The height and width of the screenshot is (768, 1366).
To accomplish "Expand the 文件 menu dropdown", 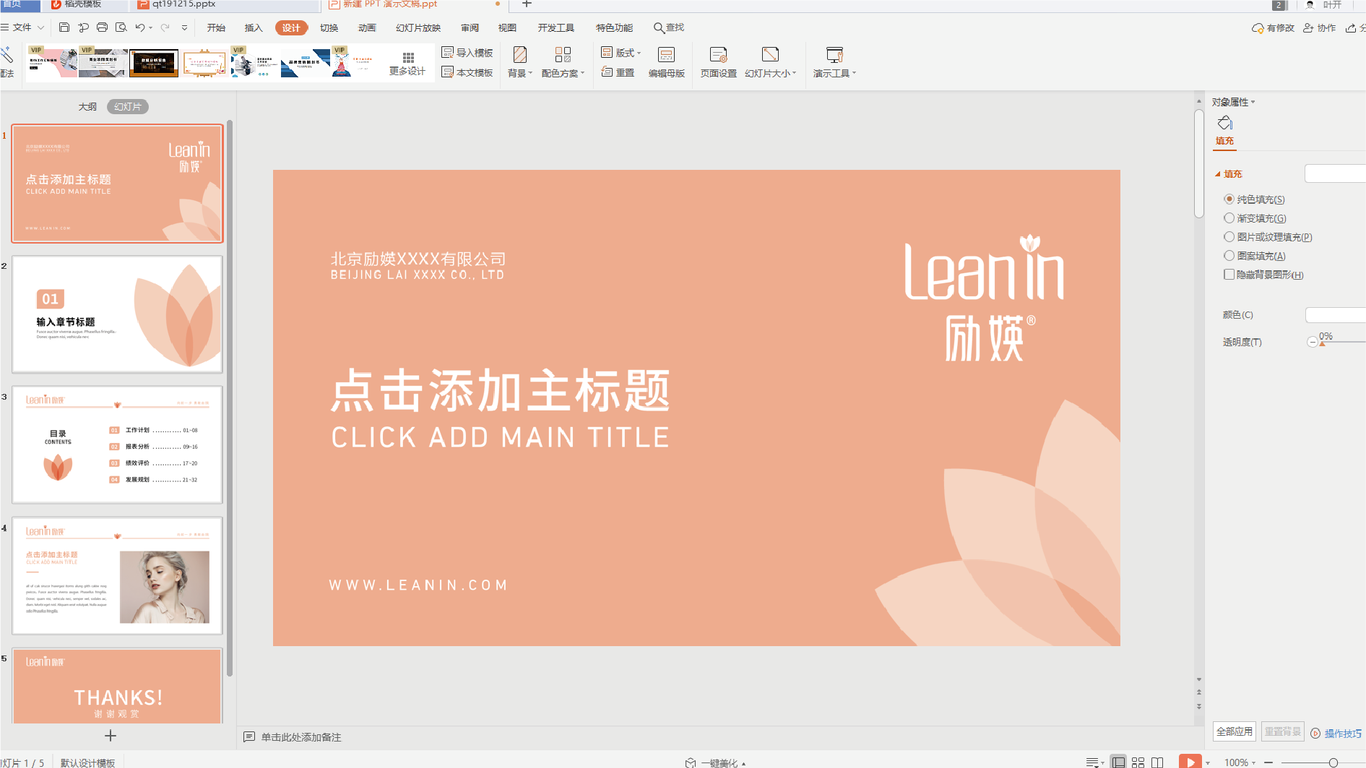I will tap(22, 28).
